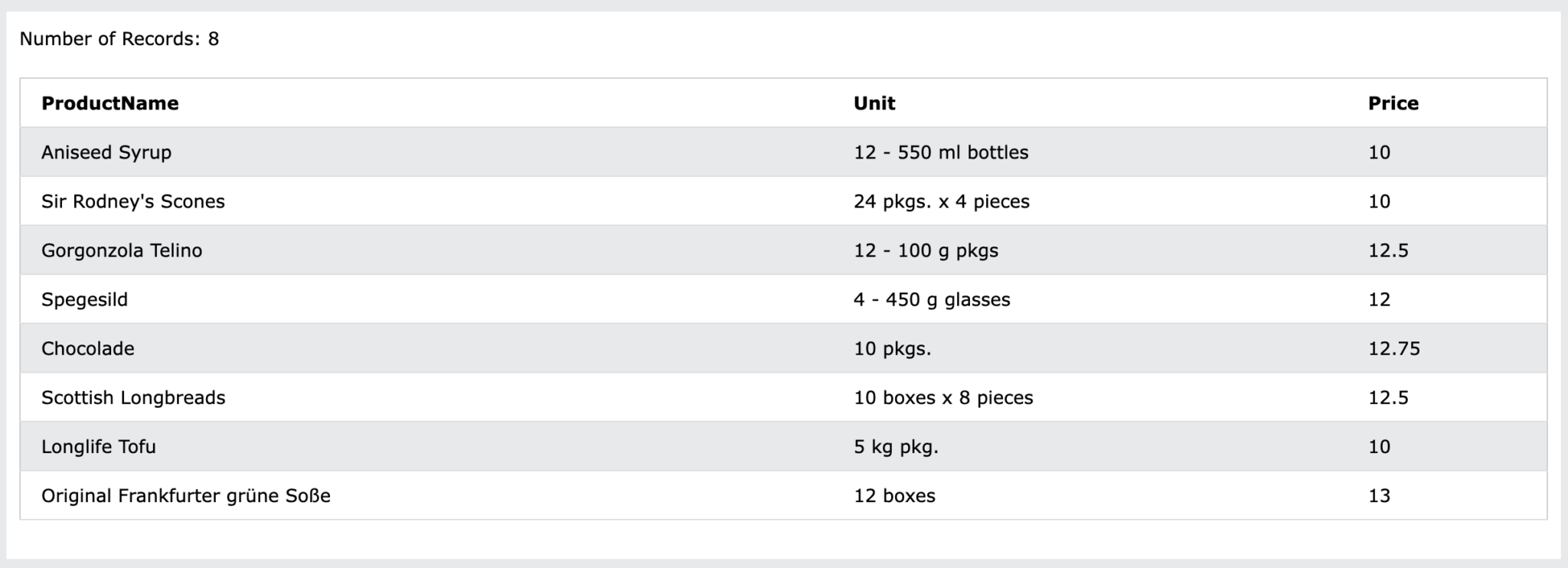Click Sir Rodney's Scones product name
Image resolution: width=1568 pixels, height=568 pixels.
(133, 201)
